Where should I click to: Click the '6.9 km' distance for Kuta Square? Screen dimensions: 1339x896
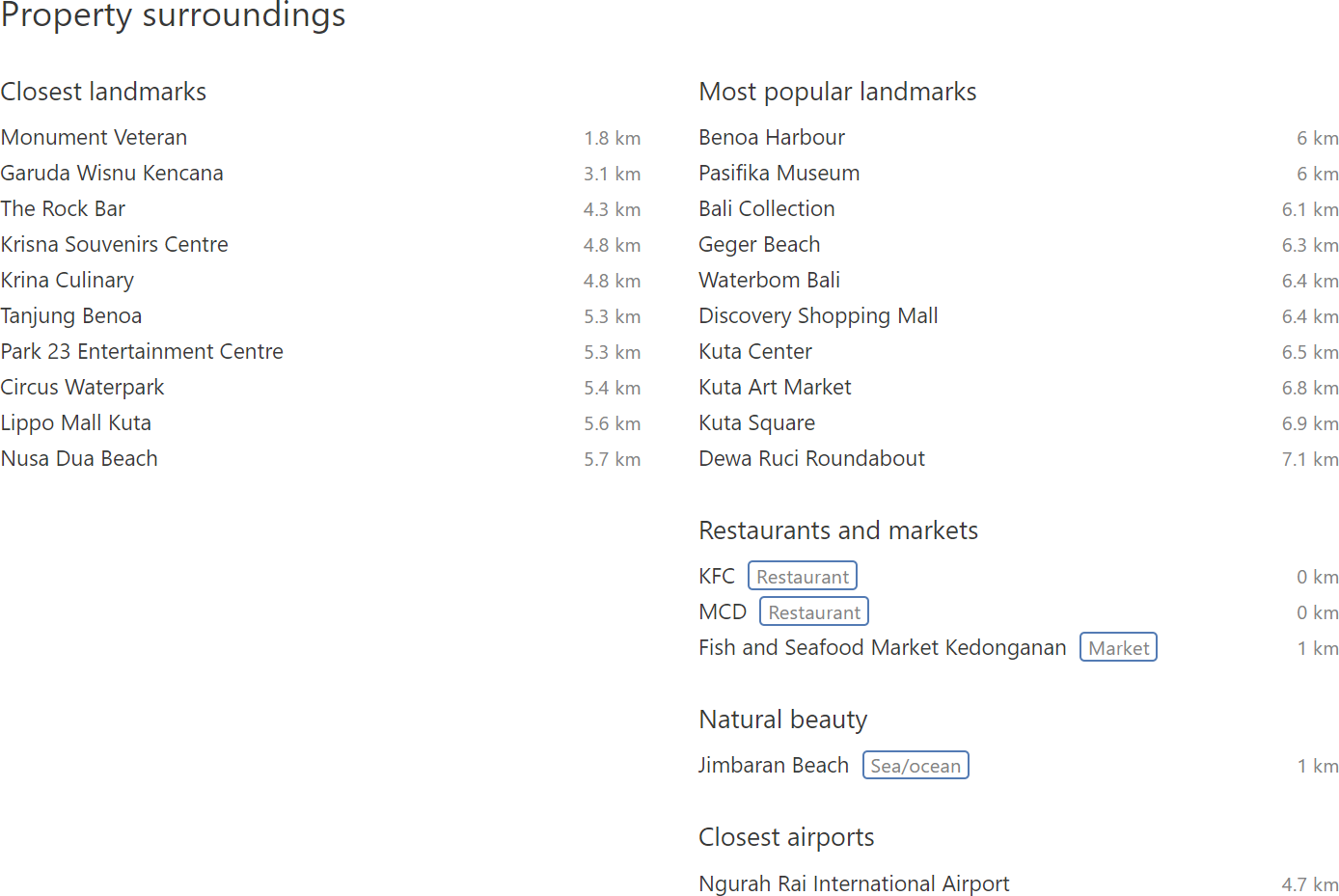click(1310, 424)
